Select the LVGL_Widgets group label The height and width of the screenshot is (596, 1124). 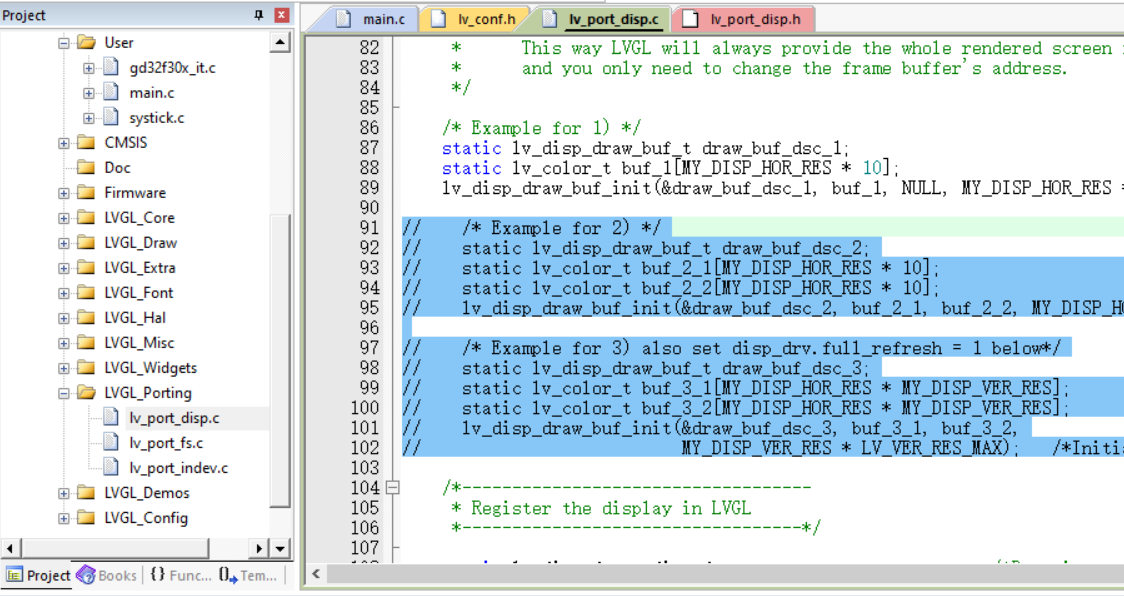coord(151,368)
